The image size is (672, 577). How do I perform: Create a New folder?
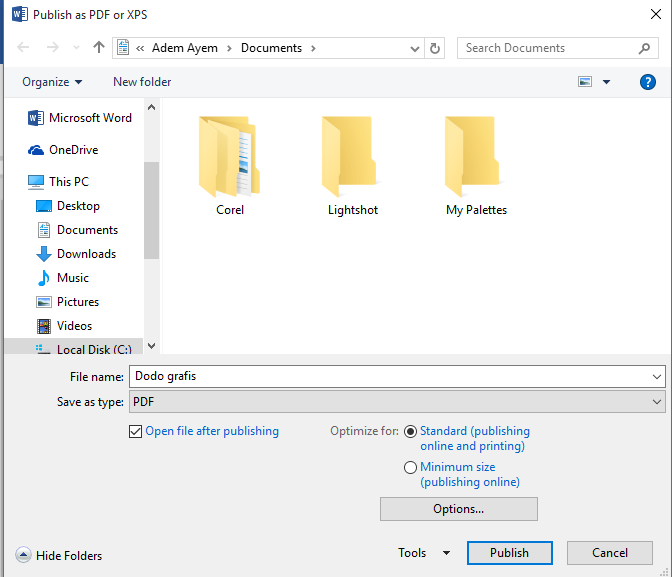click(142, 81)
